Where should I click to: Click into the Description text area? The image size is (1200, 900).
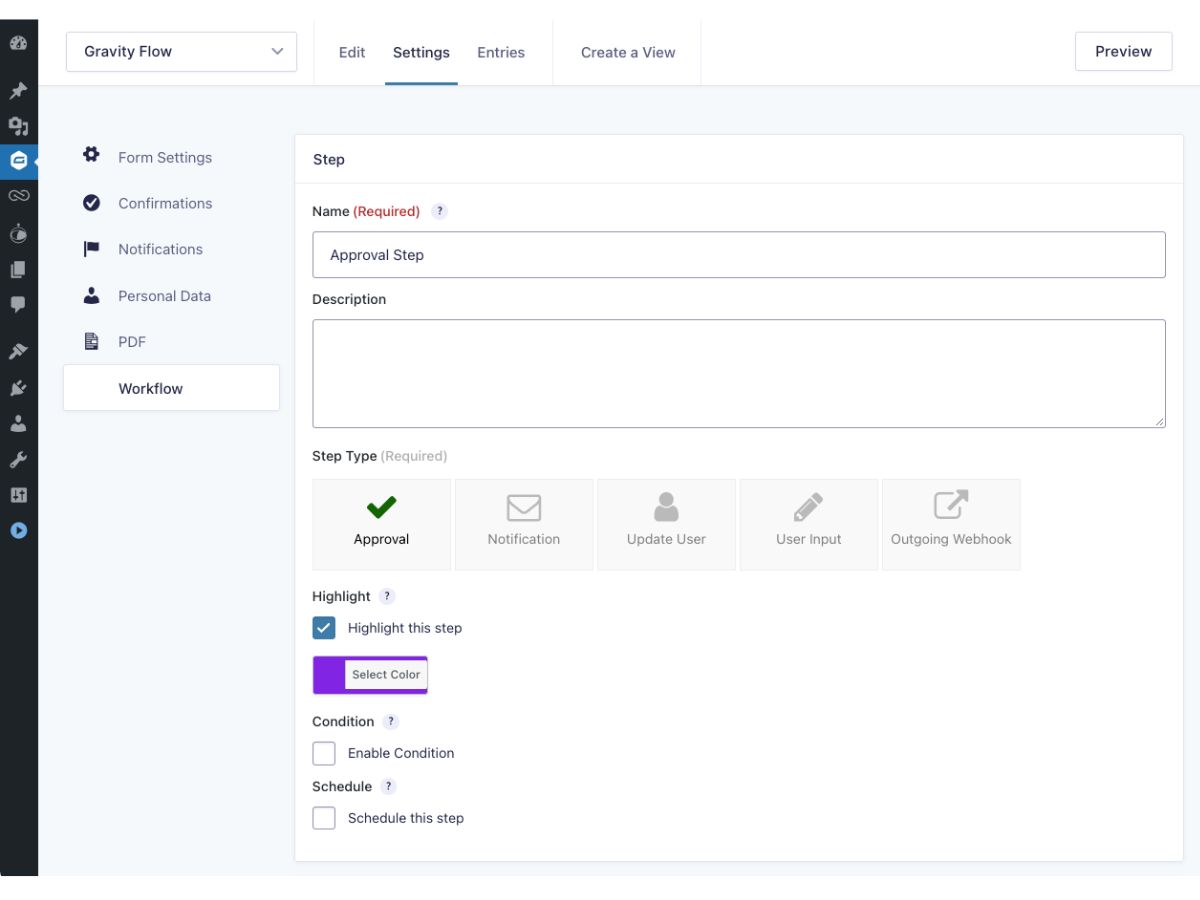tap(739, 374)
